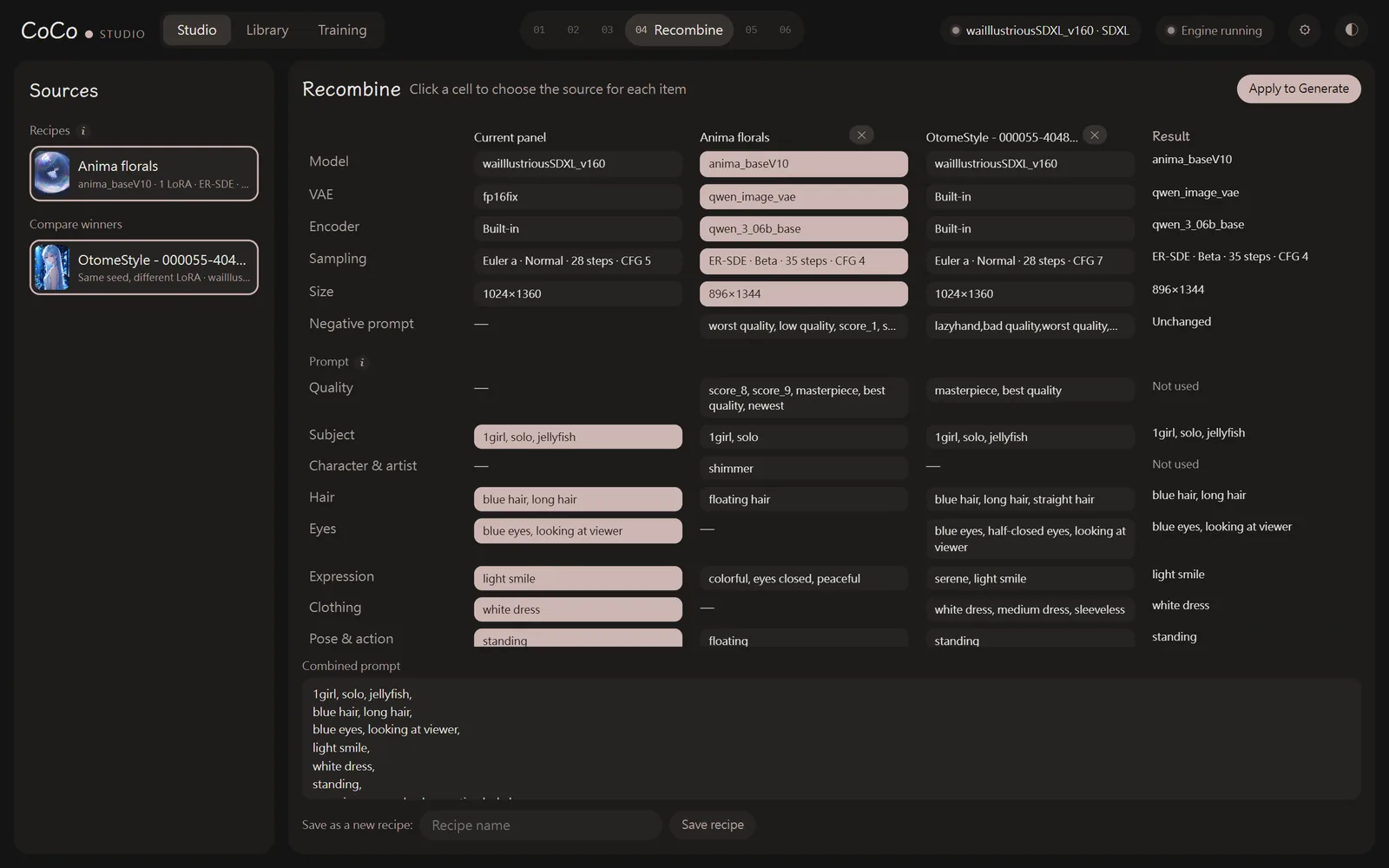Choose 'colorful, eyes closed, peaceful' cell
This screenshot has height=868, width=1389.
(804, 579)
